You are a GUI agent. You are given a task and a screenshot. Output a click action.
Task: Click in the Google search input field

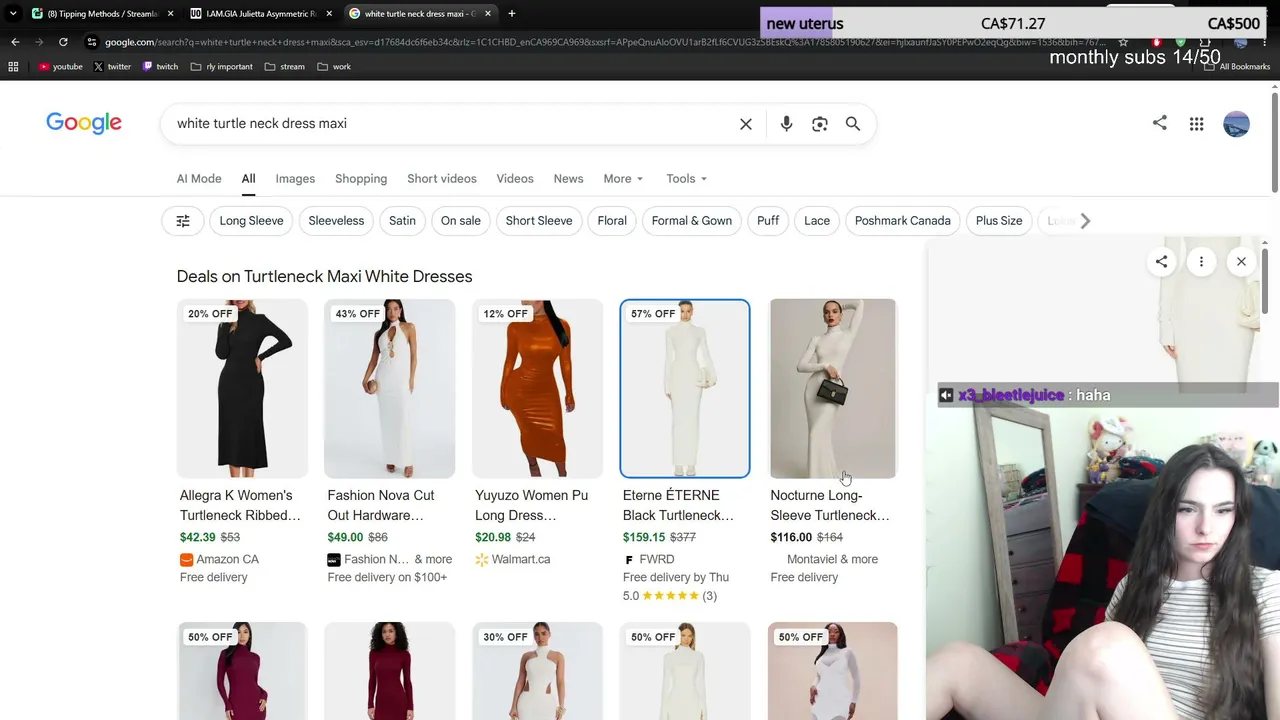click(450, 124)
